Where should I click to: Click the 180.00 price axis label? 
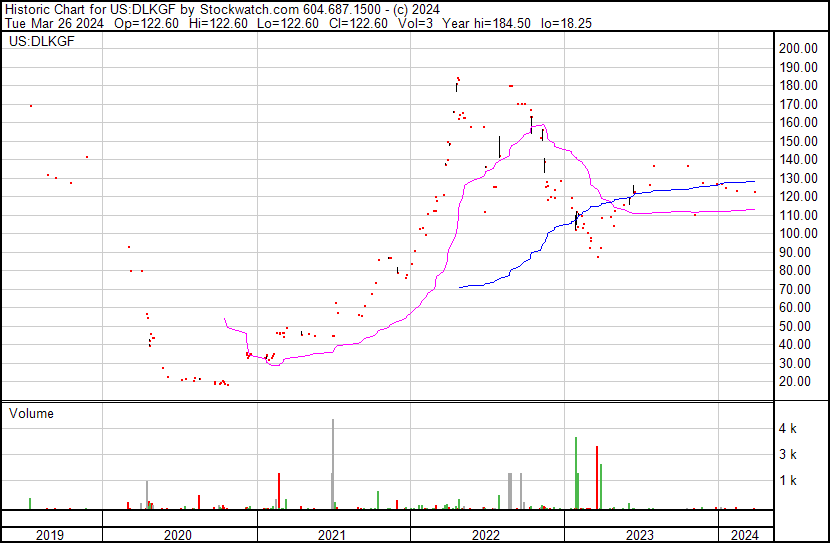point(798,85)
